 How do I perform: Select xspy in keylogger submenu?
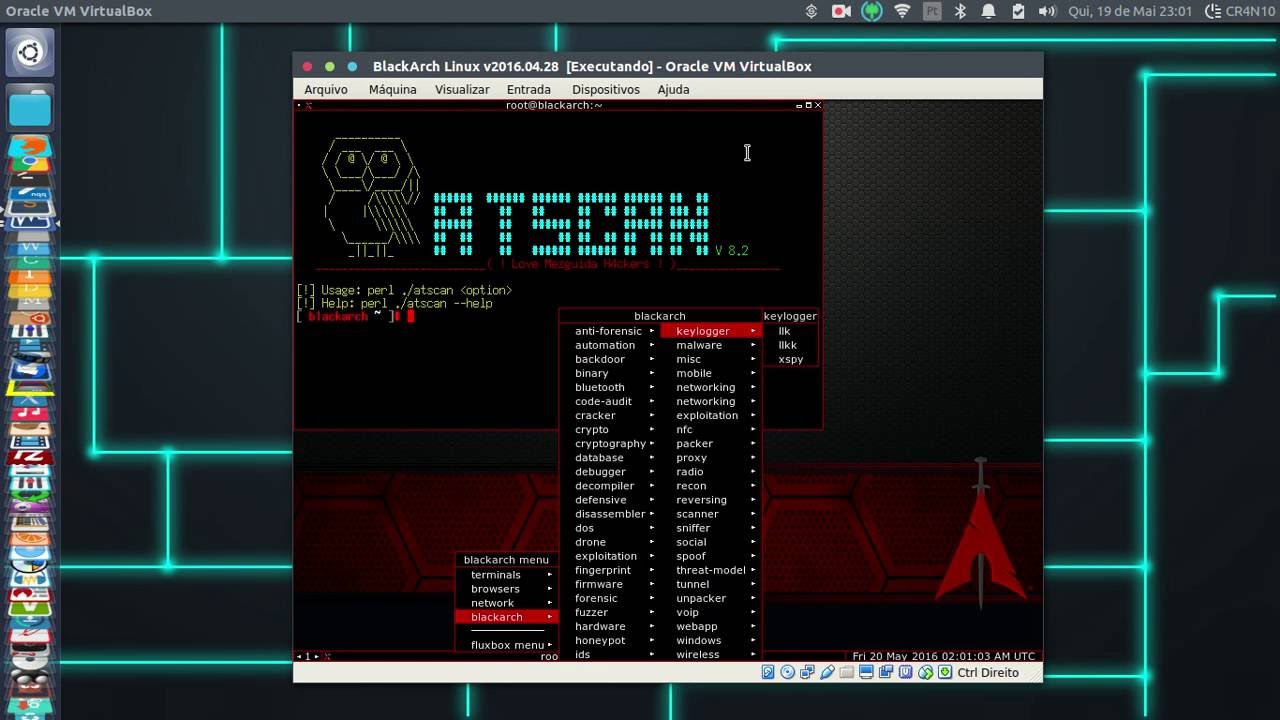pyautogui.click(x=790, y=359)
